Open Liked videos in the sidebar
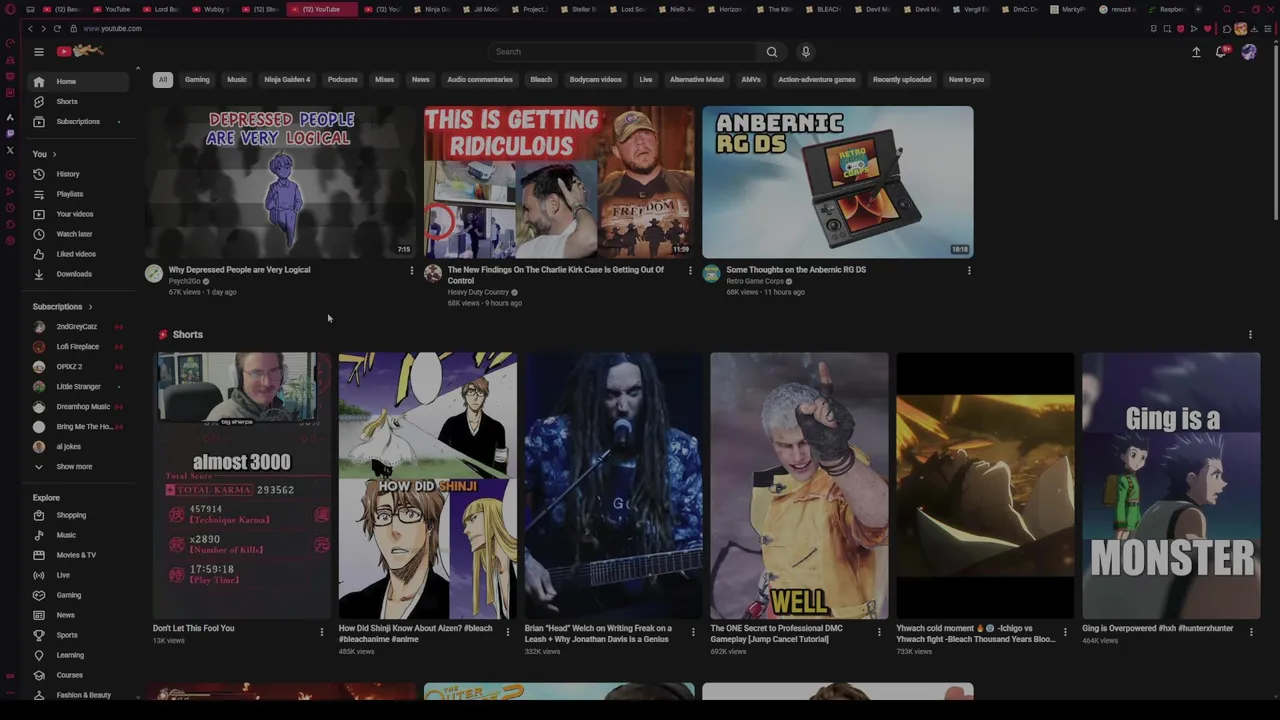Screen dimensions: 1280x720 pos(78,254)
